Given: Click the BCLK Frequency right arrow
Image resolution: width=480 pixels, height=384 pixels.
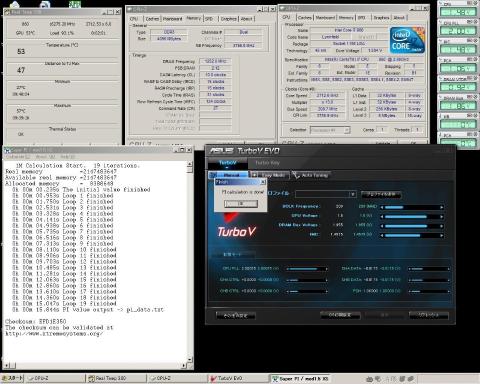Looking at the screenshot, I should [442, 207].
